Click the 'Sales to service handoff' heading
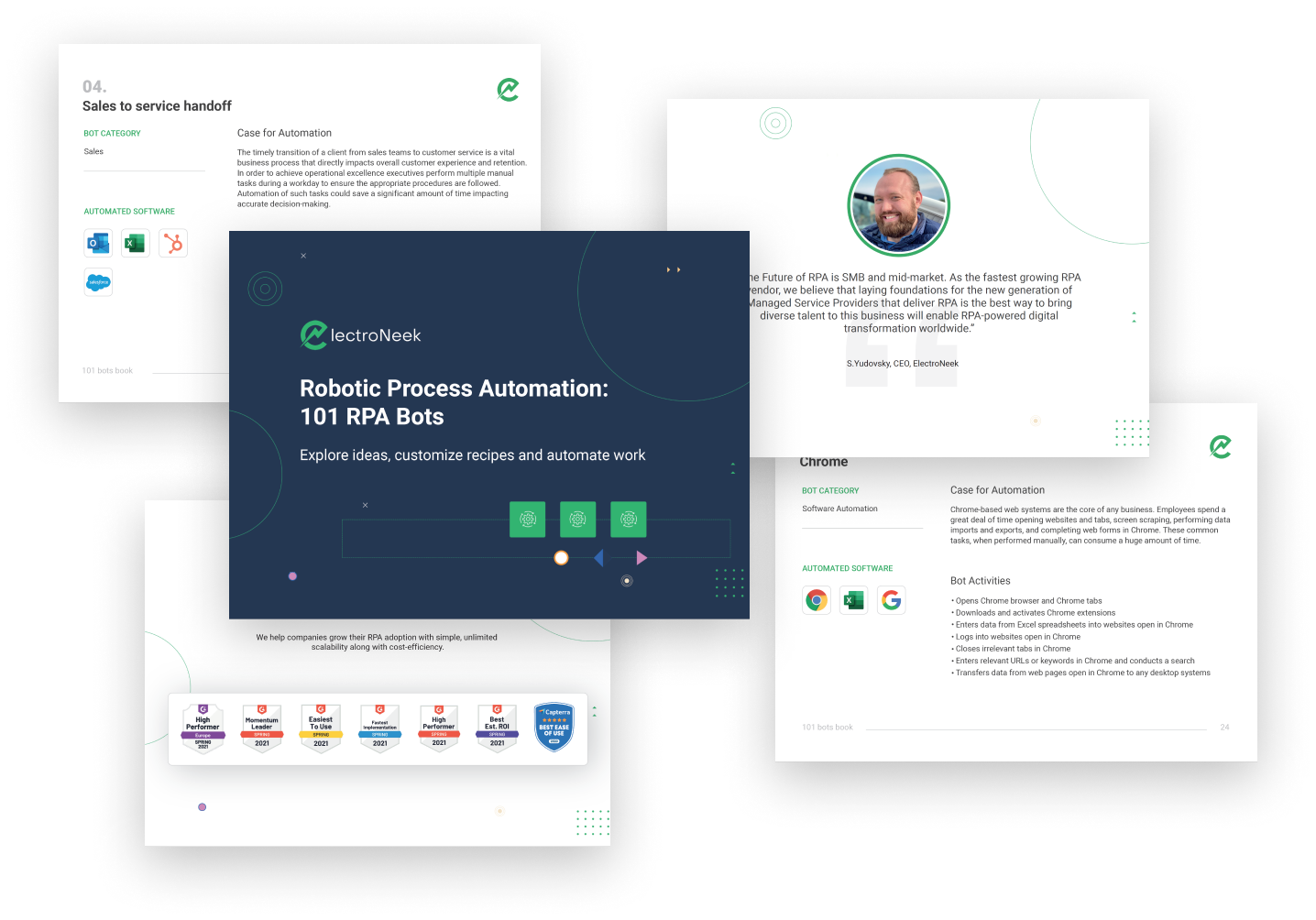This screenshot has width=1316, height=920. 157,106
